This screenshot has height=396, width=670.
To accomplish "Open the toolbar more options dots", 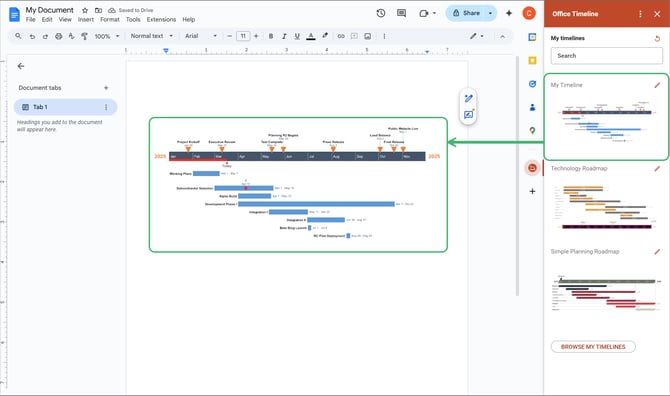I will (x=384, y=36).
